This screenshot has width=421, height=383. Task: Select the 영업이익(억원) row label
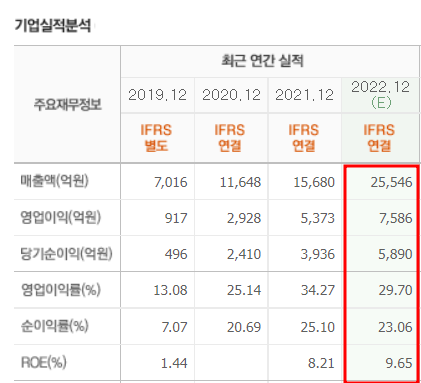point(61,217)
